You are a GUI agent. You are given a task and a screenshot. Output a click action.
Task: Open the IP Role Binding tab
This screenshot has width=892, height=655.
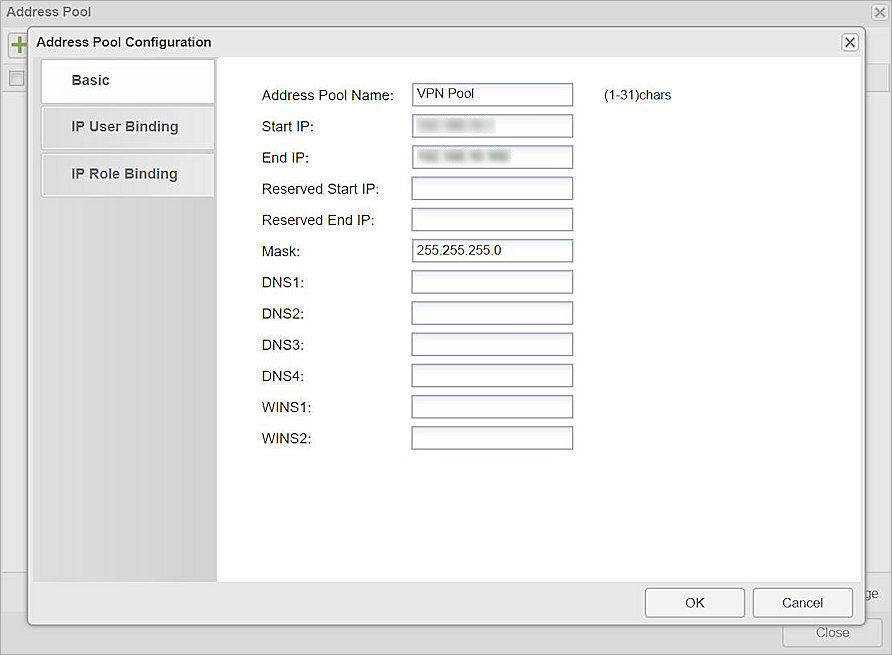tap(127, 174)
